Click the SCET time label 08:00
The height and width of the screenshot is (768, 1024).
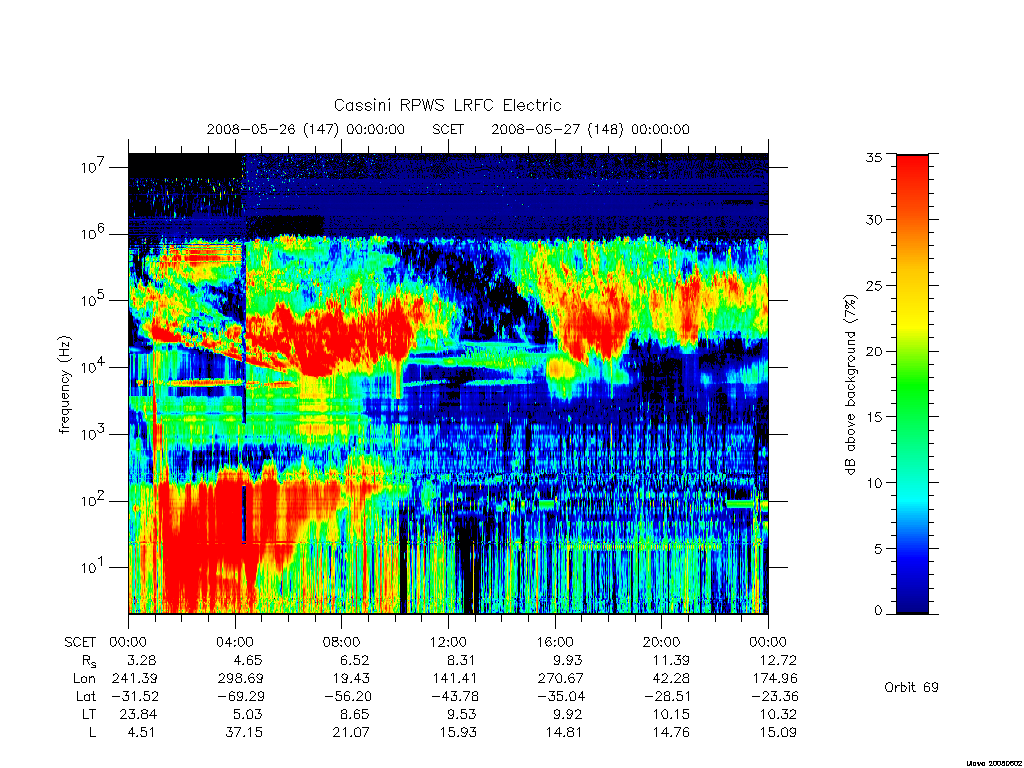click(x=342, y=642)
